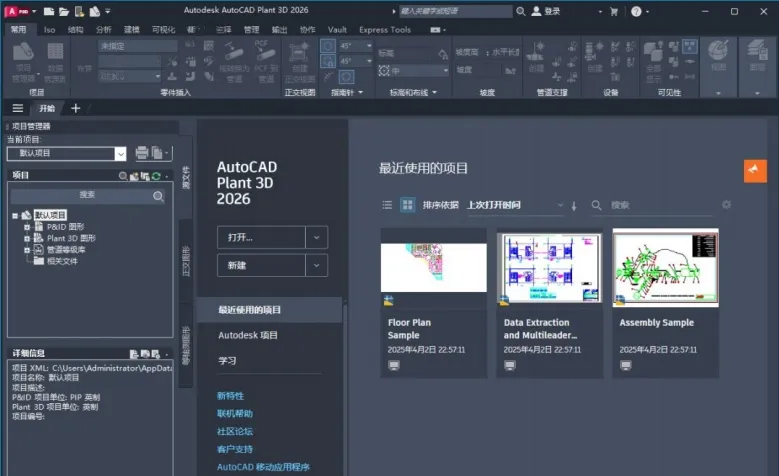This screenshot has width=779, height=476.
Task: Open the Iso ribbon tab
Action: tap(49, 30)
